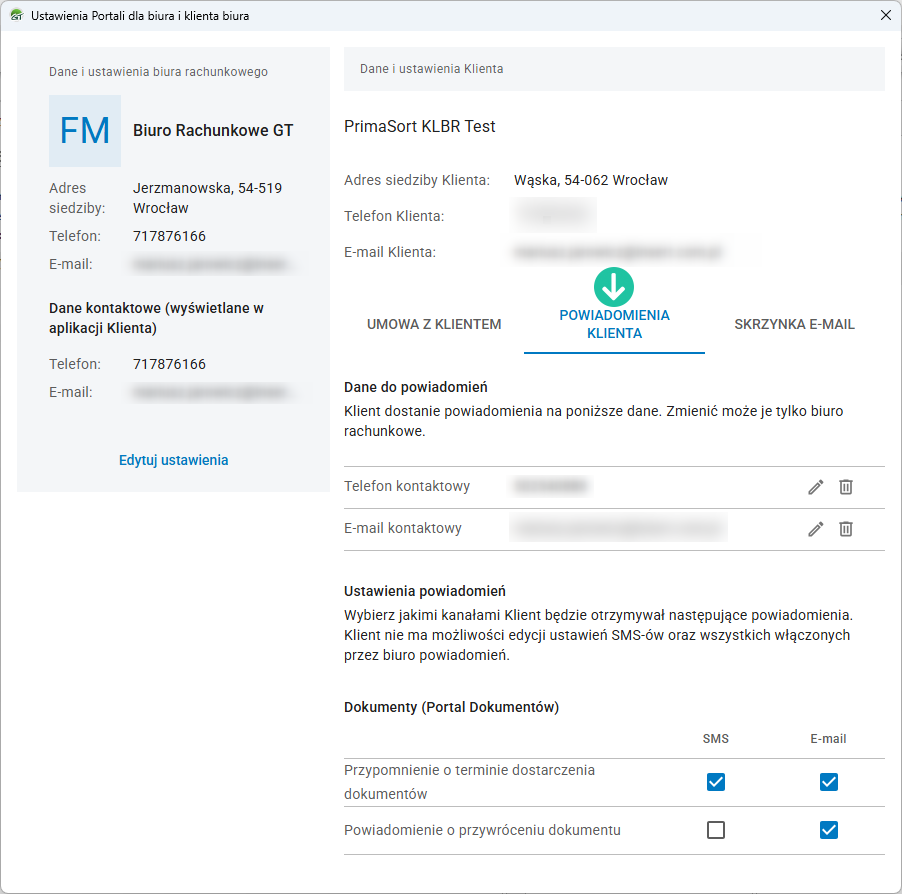Close the Ustawienia Portali window
This screenshot has height=894, width=902.
tap(885, 16)
